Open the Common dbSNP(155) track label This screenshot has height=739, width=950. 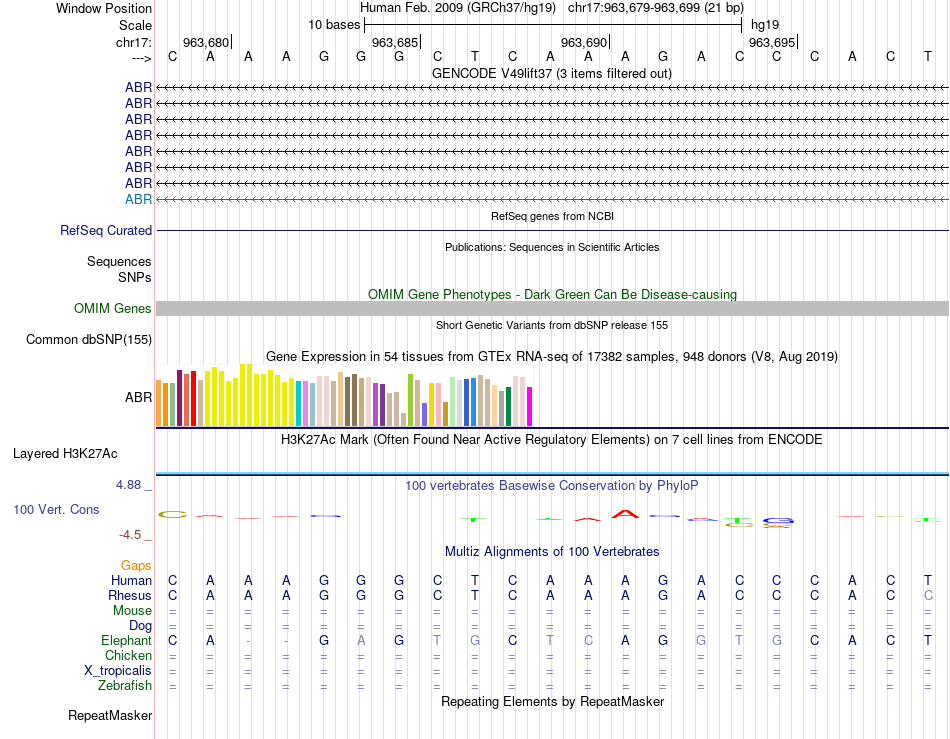[89, 339]
